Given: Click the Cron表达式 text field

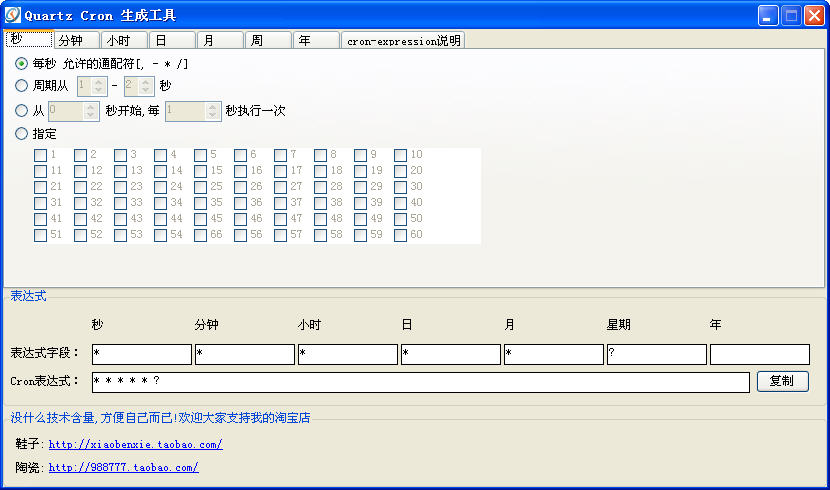Looking at the screenshot, I should pos(420,382).
